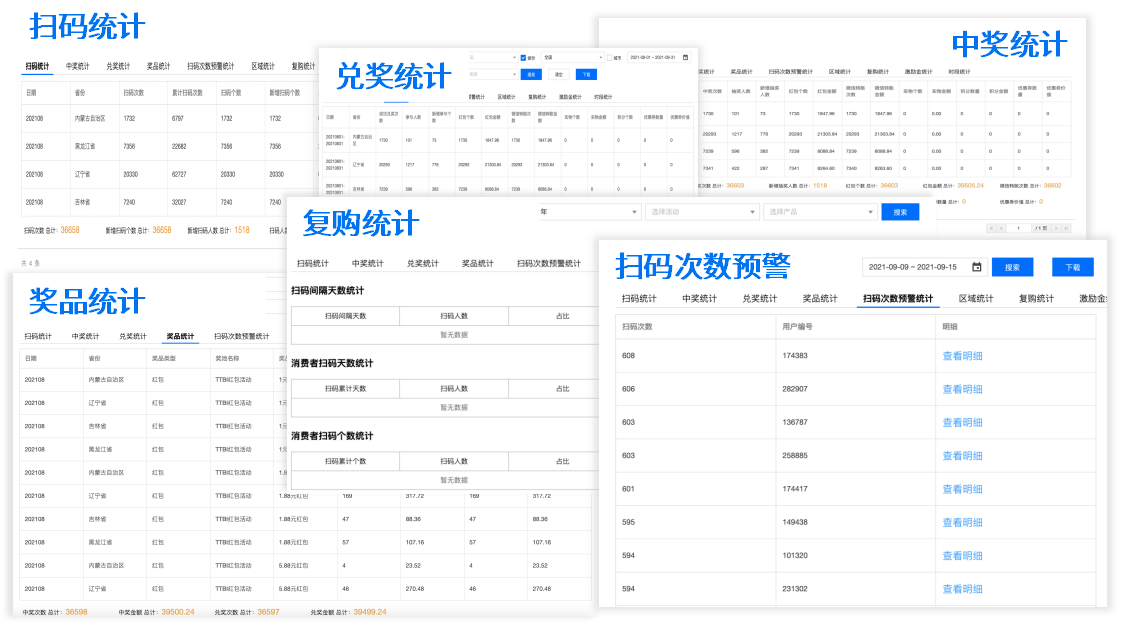The image size is (1122, 624).
Task: Click 搜索 button beside 2021-09-09 date range
Action: point(1012,267)
